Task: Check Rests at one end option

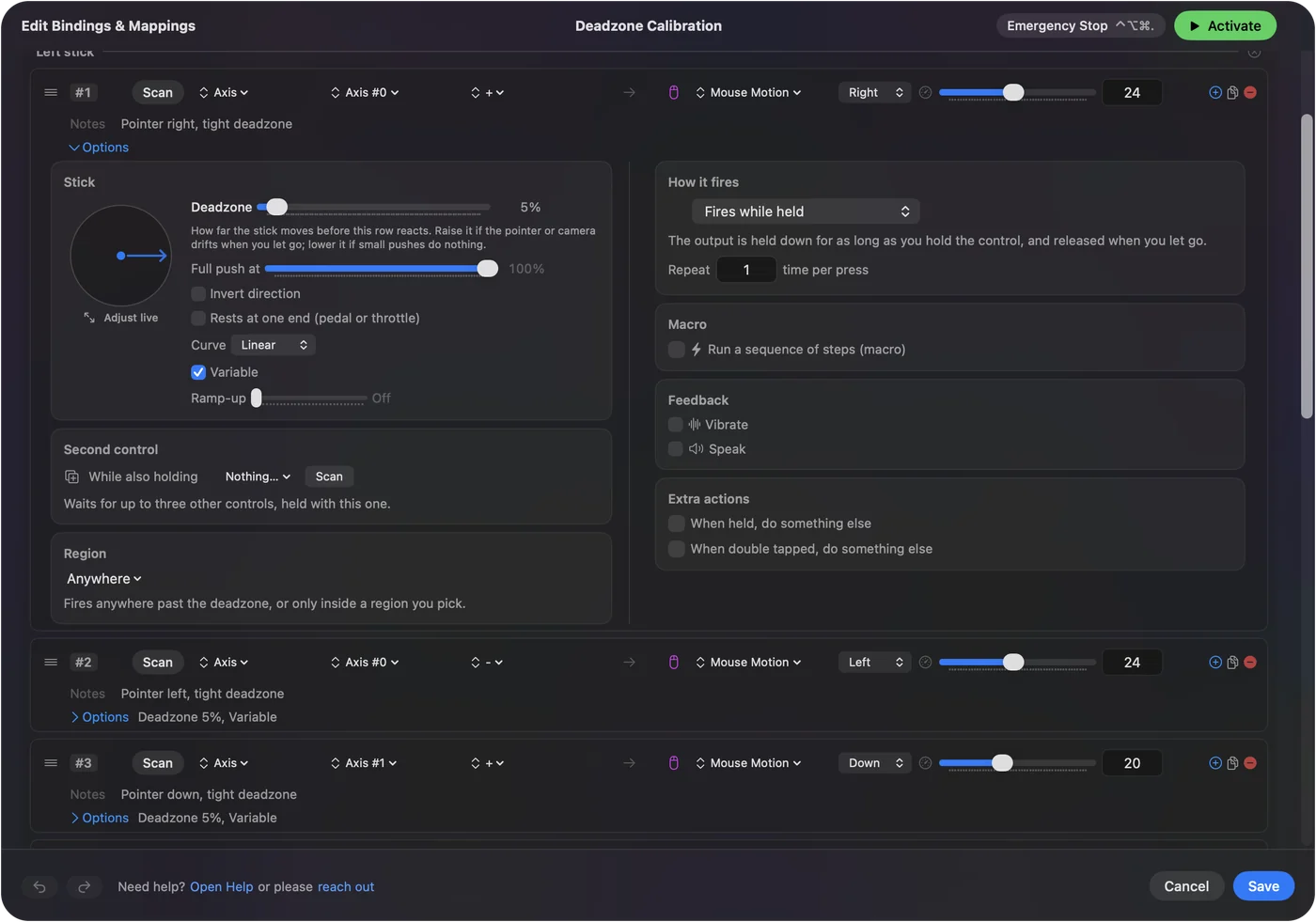Action: point(198,319)
